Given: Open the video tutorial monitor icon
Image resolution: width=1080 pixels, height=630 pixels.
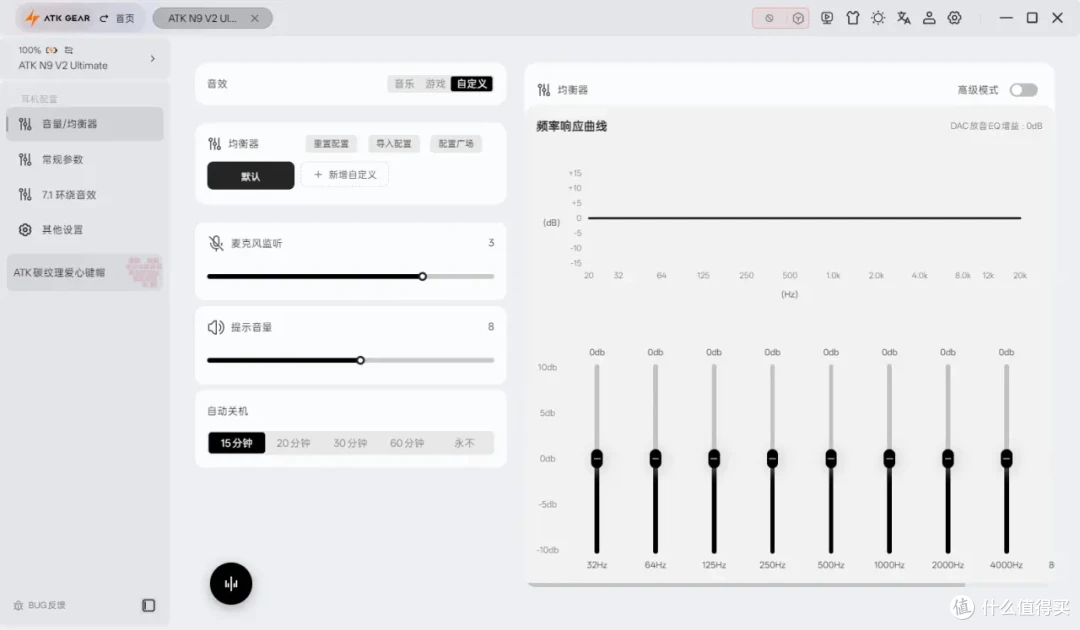Looking at the screenshot, I should [x=827, y=18].
